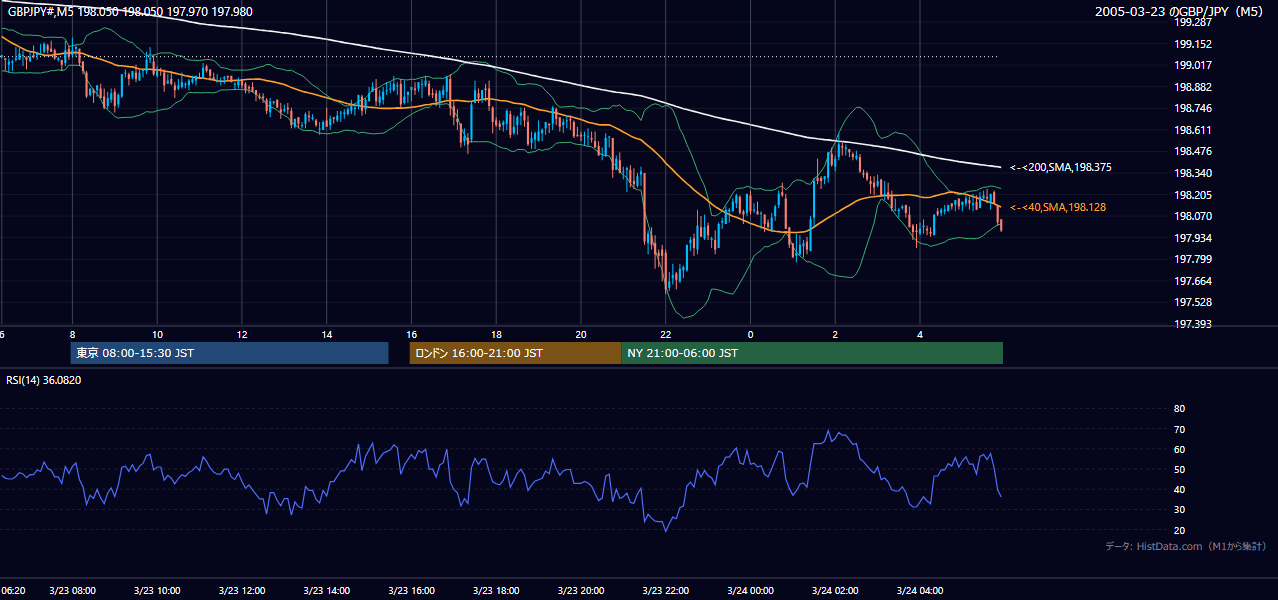Click price axis value 198.205
This screenshot has width=1278, height=600.
pyautogui.click(x=1193, y=195)
